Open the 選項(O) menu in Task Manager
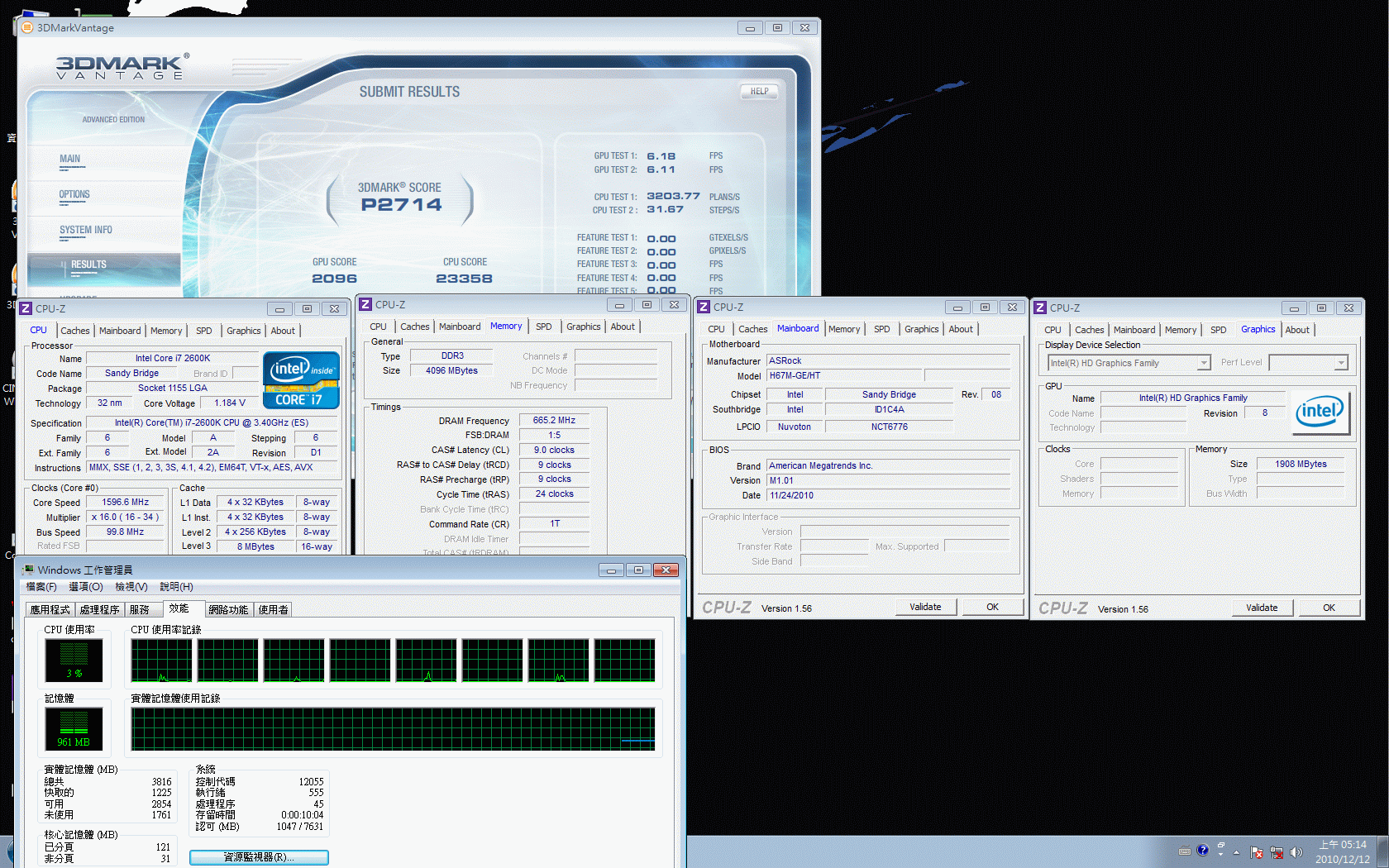The image size is (1389, 868). (x=86, y=587)
